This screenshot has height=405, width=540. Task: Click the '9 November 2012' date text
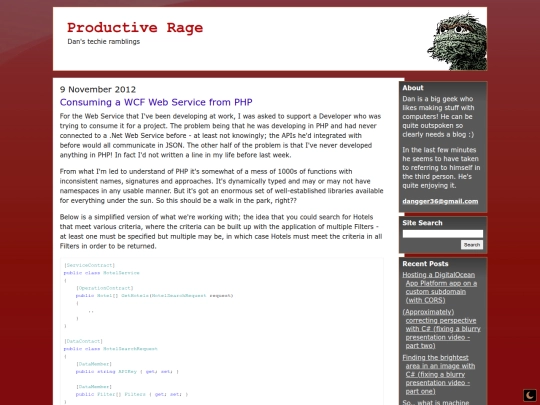[98, 90]
